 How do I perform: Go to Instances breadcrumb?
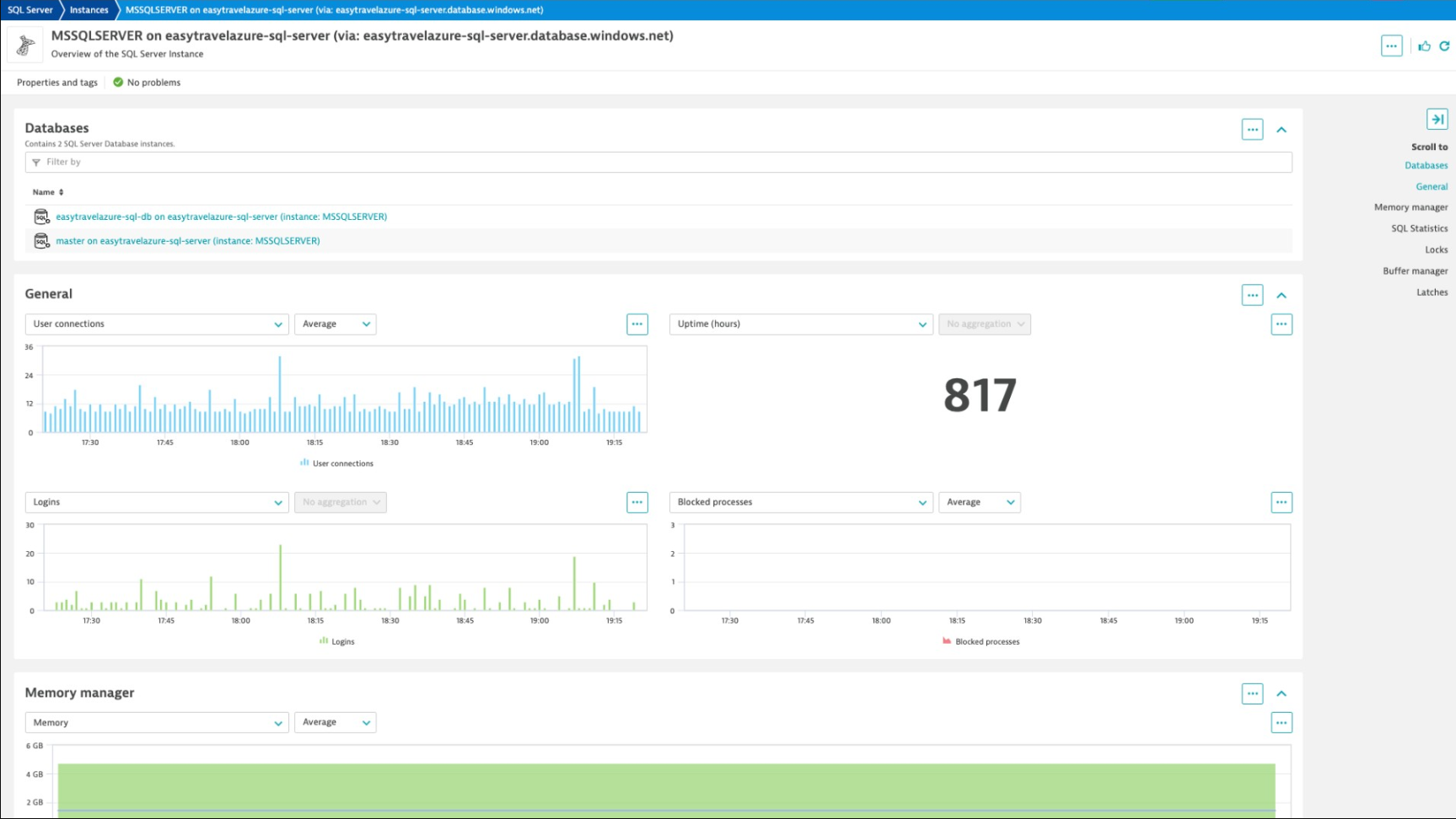pyautogui.click(x=89, y=10)
